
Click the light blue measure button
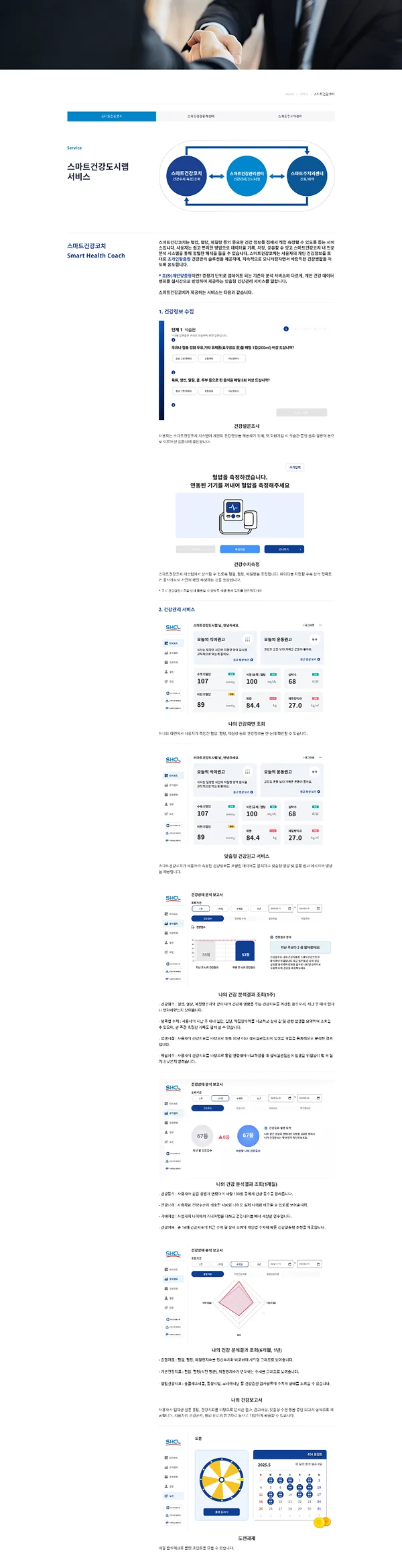point(240,549)
